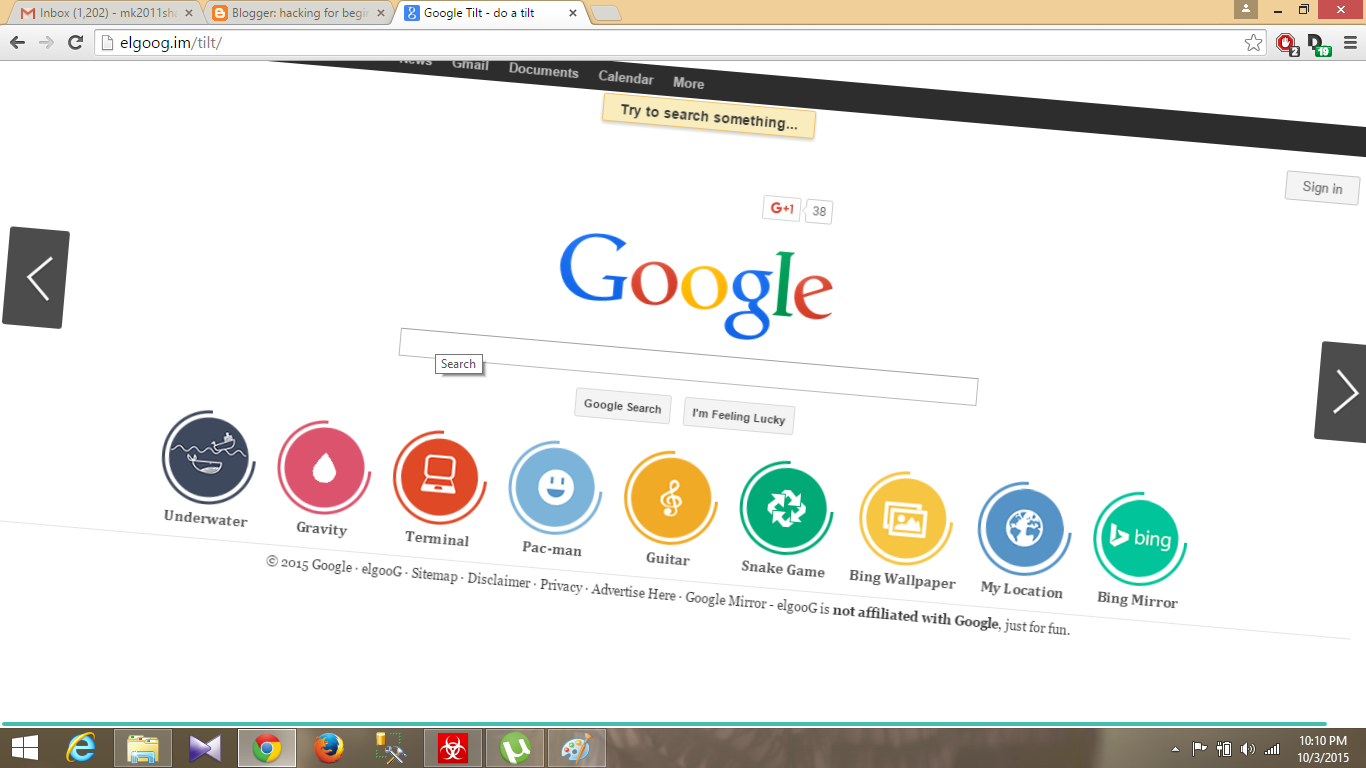The width and height of the screenshot is (1366, 768).
Task: Open the red biohazard app in taskbar
Action: click(x=453, y=747)
